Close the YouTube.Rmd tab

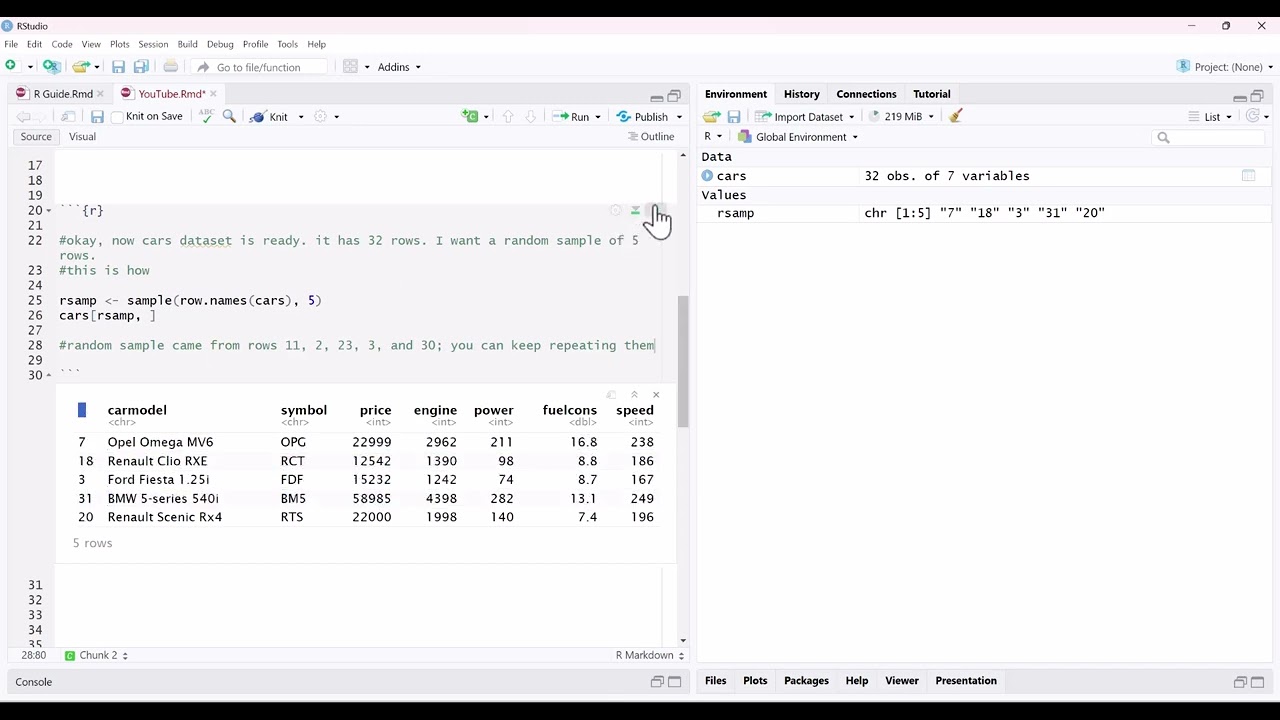coord(213,94)
